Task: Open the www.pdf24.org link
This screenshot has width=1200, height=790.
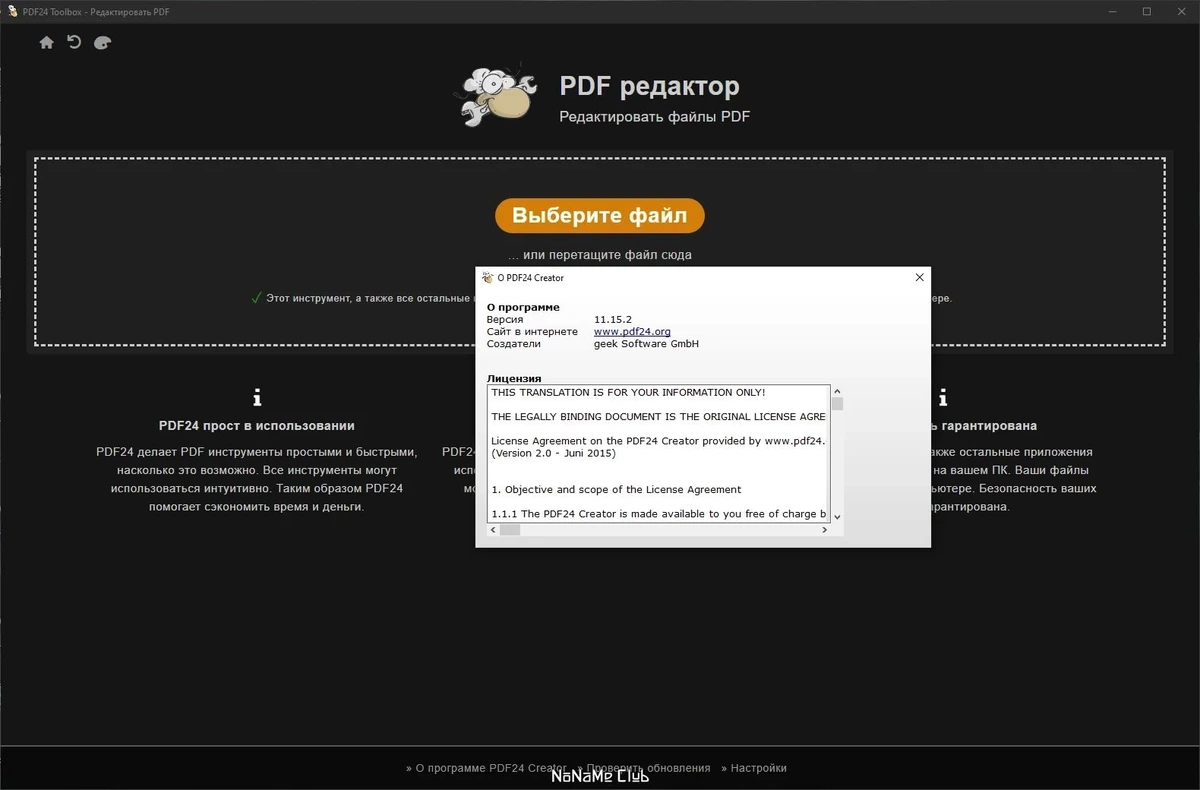Action: tap(632, 331)
